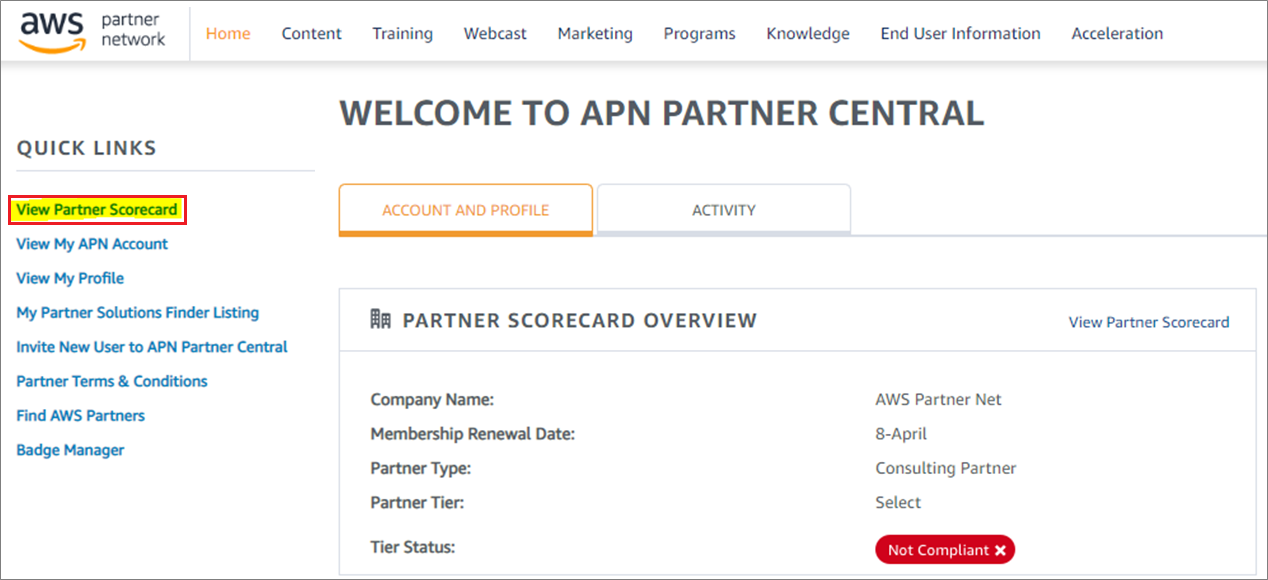Screen dimensions: 1268x580
Task: Click the Quick Links heading
Action: tap(87, 148)
